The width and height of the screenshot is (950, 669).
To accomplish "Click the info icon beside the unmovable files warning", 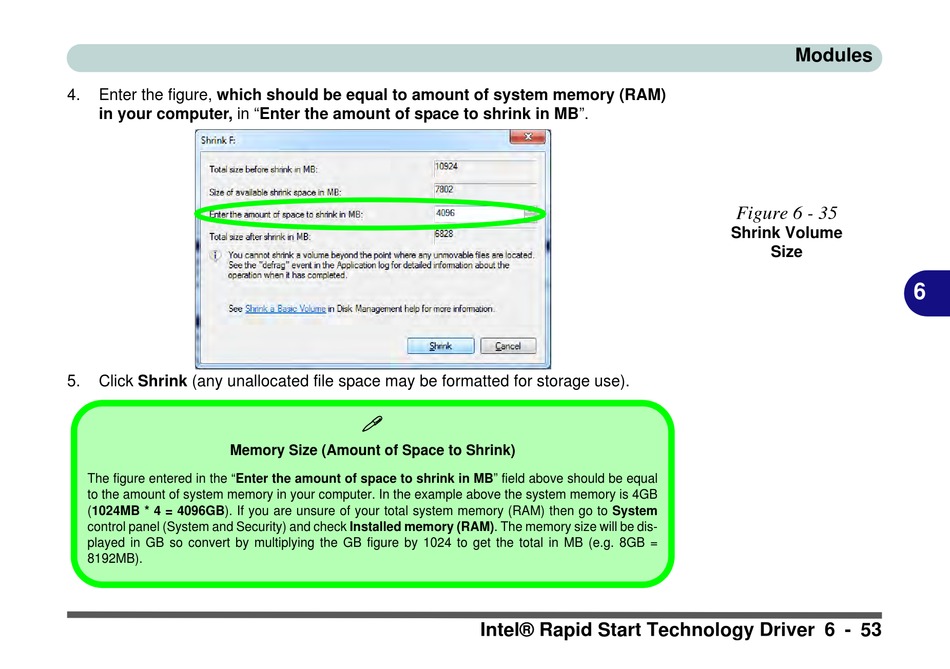I will point(216,255).
